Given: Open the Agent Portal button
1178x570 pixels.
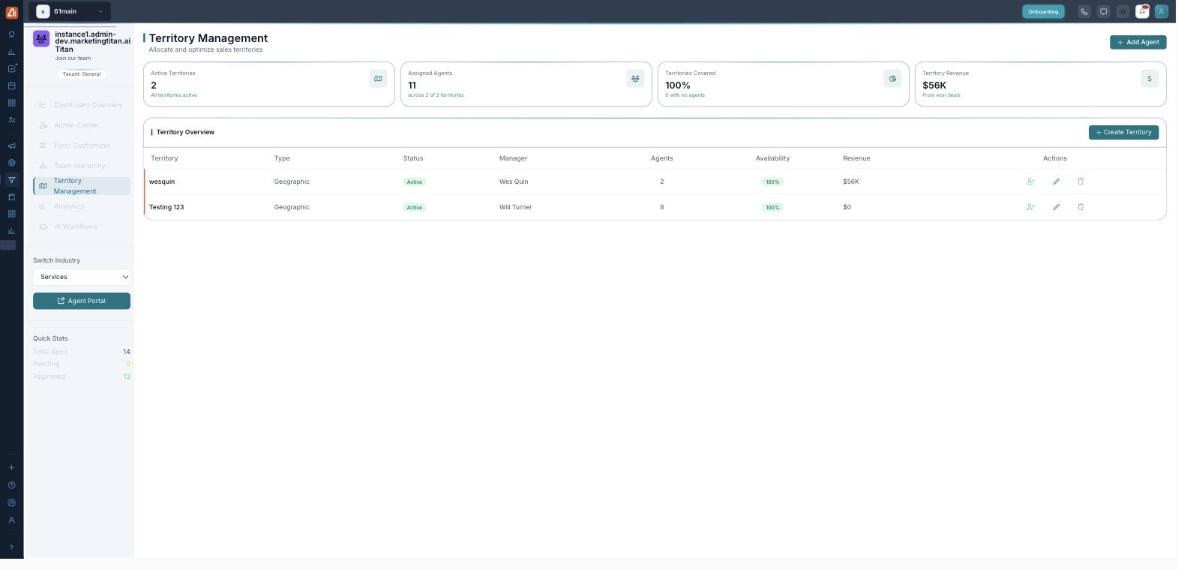Looking at the screenshot, I should pos(82,301).
